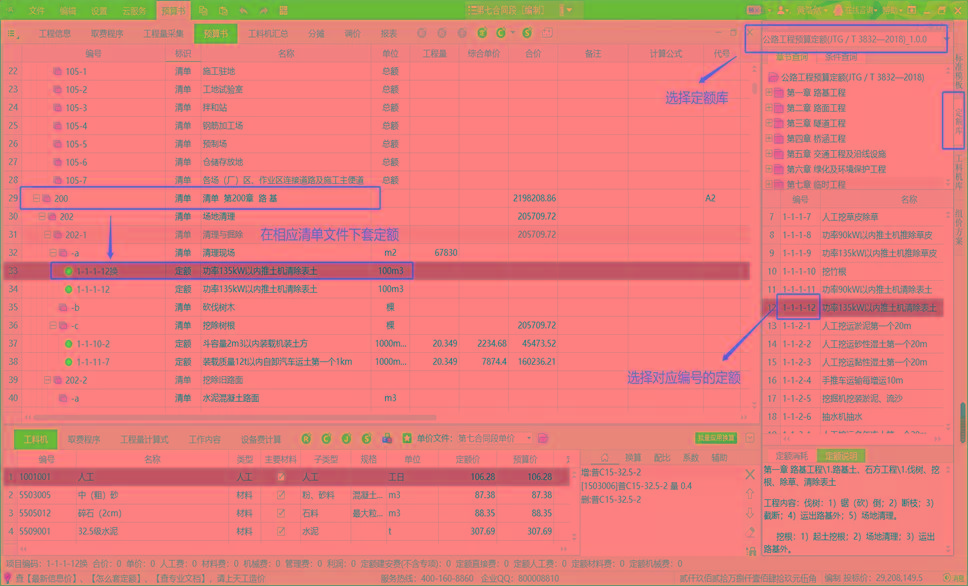This screenshot has height=586, width=968.
Task: Open the 工作内容 bottom tab
Action: tap(204, 440)
